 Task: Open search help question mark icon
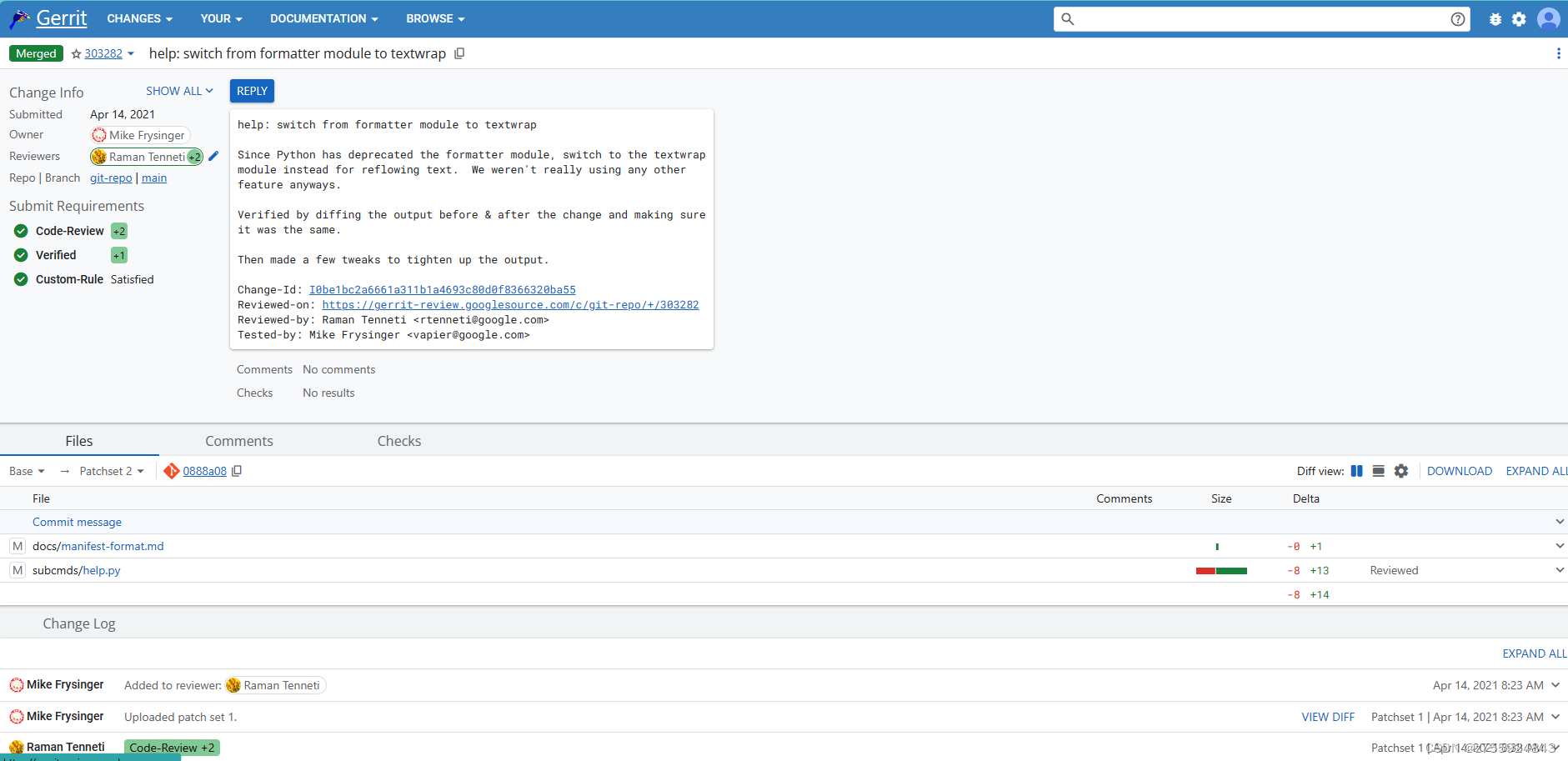(1458, 19)
